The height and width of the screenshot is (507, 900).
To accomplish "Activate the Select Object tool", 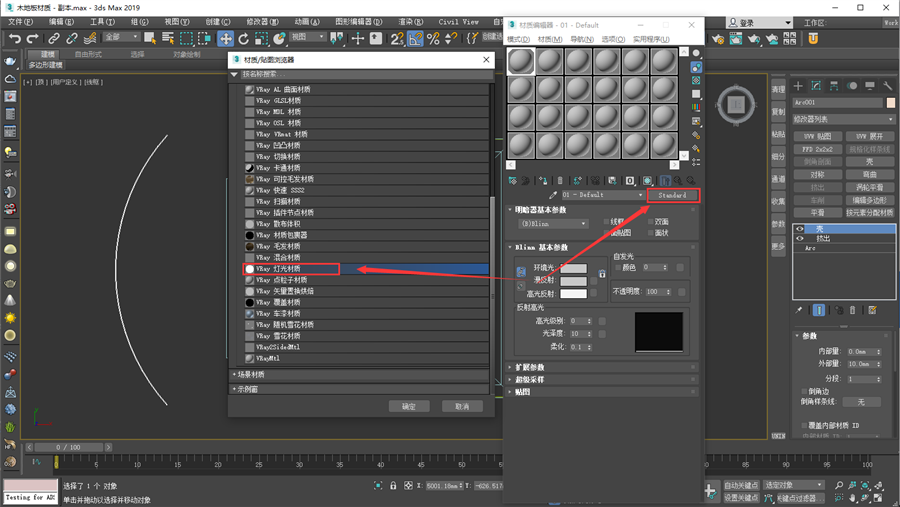I will pyautogui.click(x=150, y=38).
